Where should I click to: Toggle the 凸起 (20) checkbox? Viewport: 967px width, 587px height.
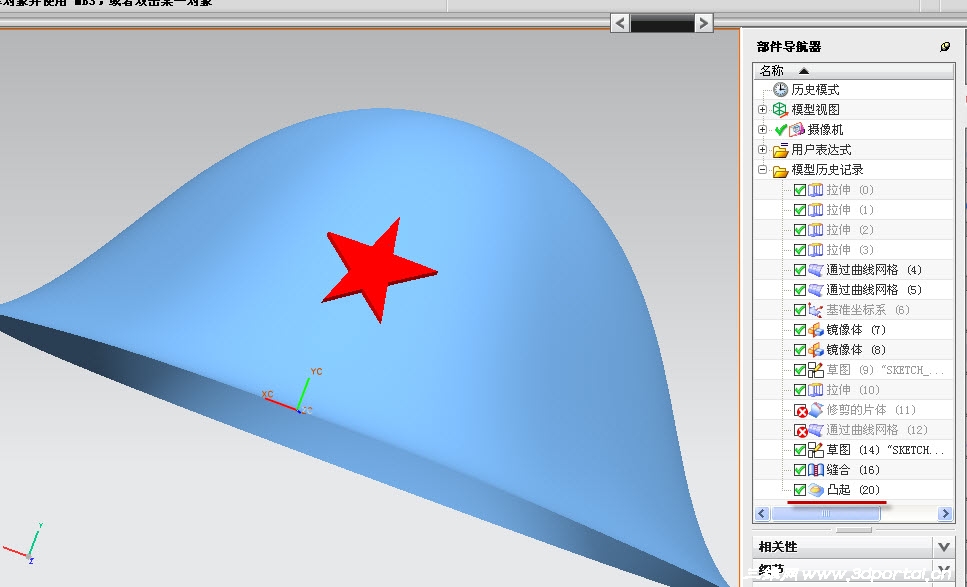coord(800,490)
